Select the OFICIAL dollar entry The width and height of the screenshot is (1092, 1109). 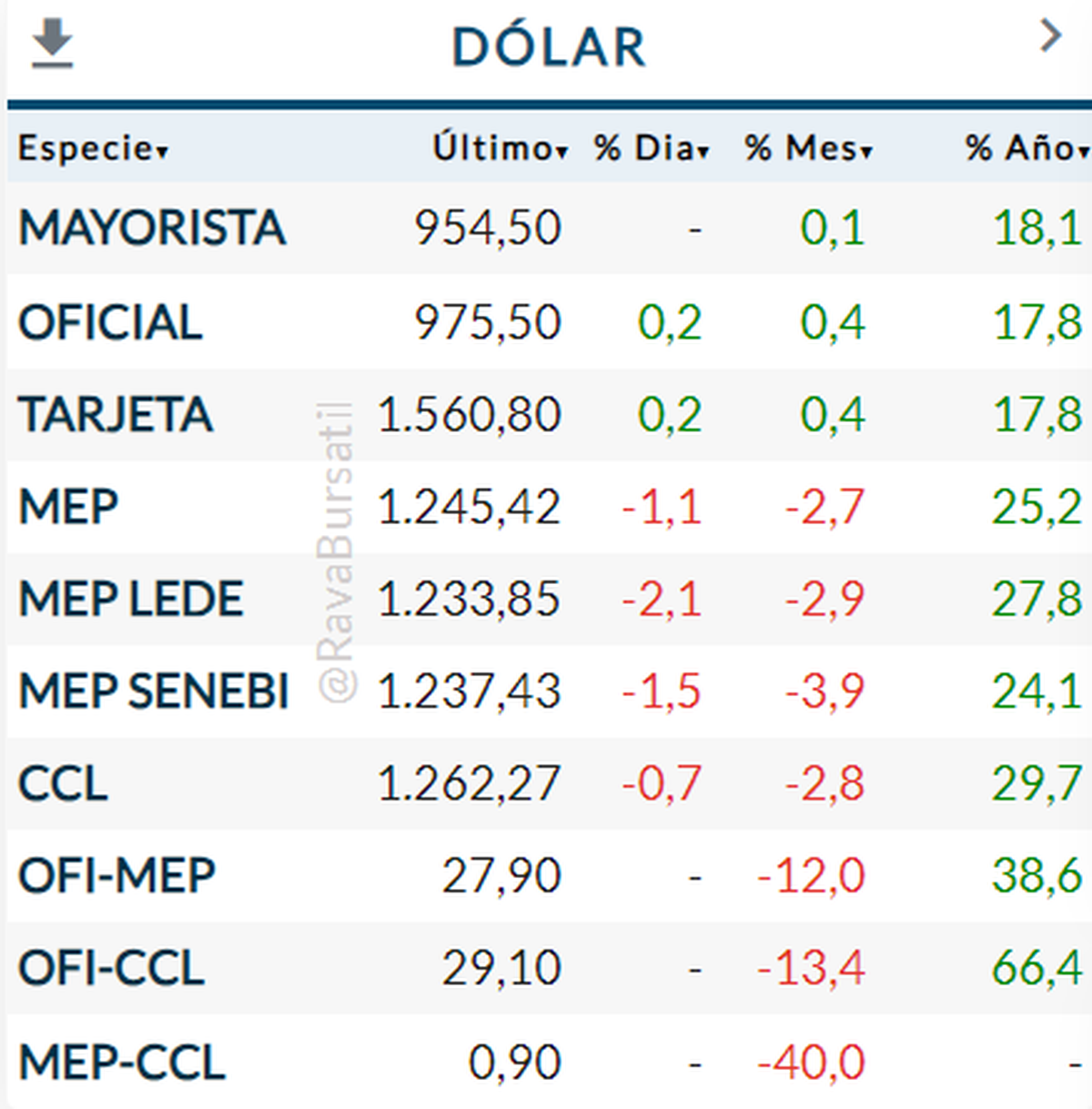tap(110, 323)
